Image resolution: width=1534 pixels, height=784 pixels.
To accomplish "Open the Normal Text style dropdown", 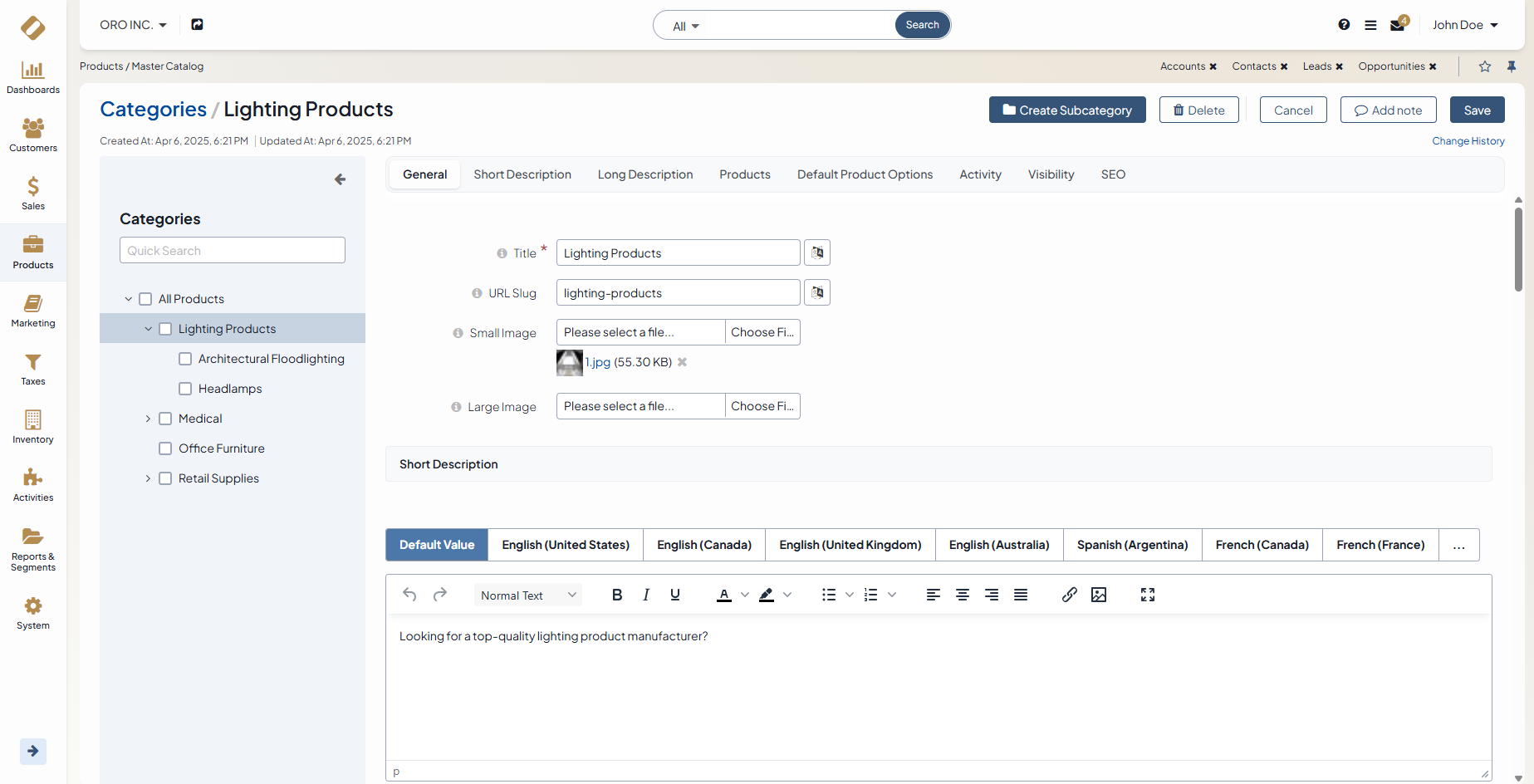I will pyautogui.click(x=527, y=595).
